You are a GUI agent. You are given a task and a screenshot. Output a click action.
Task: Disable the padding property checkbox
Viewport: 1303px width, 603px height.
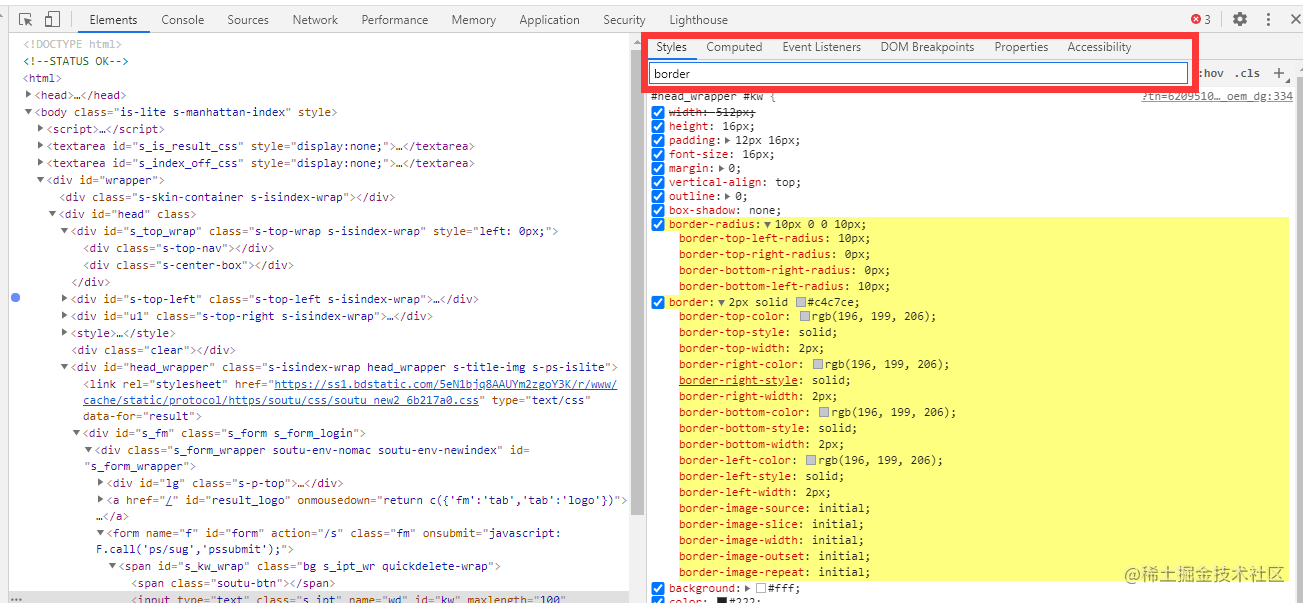(x=658, y=141)
